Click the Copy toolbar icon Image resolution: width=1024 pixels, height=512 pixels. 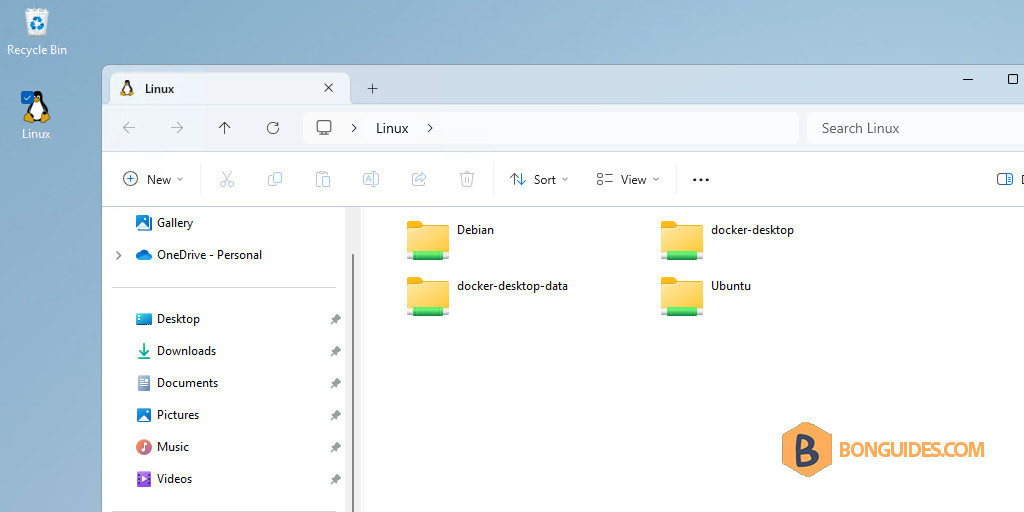275,179
